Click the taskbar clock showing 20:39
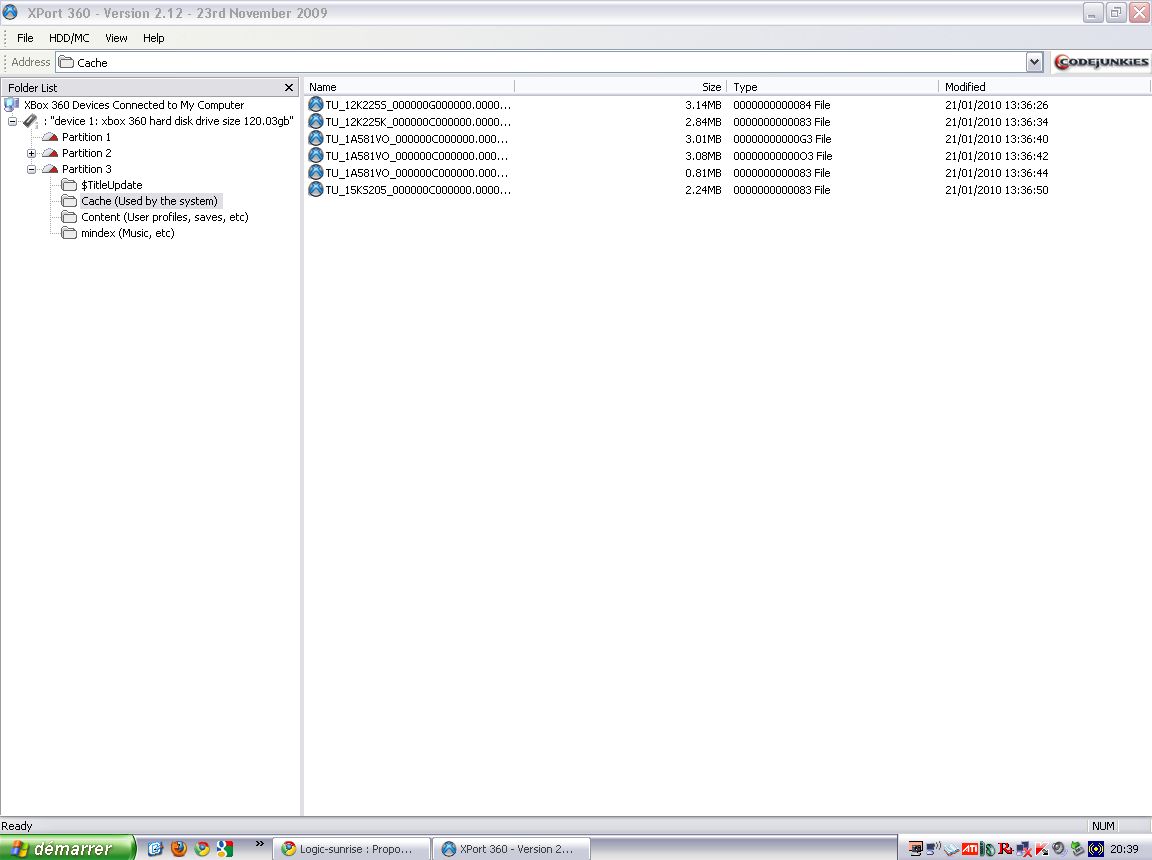The height and width of the screenshot is (860, 1152). tap(1124, 849)
